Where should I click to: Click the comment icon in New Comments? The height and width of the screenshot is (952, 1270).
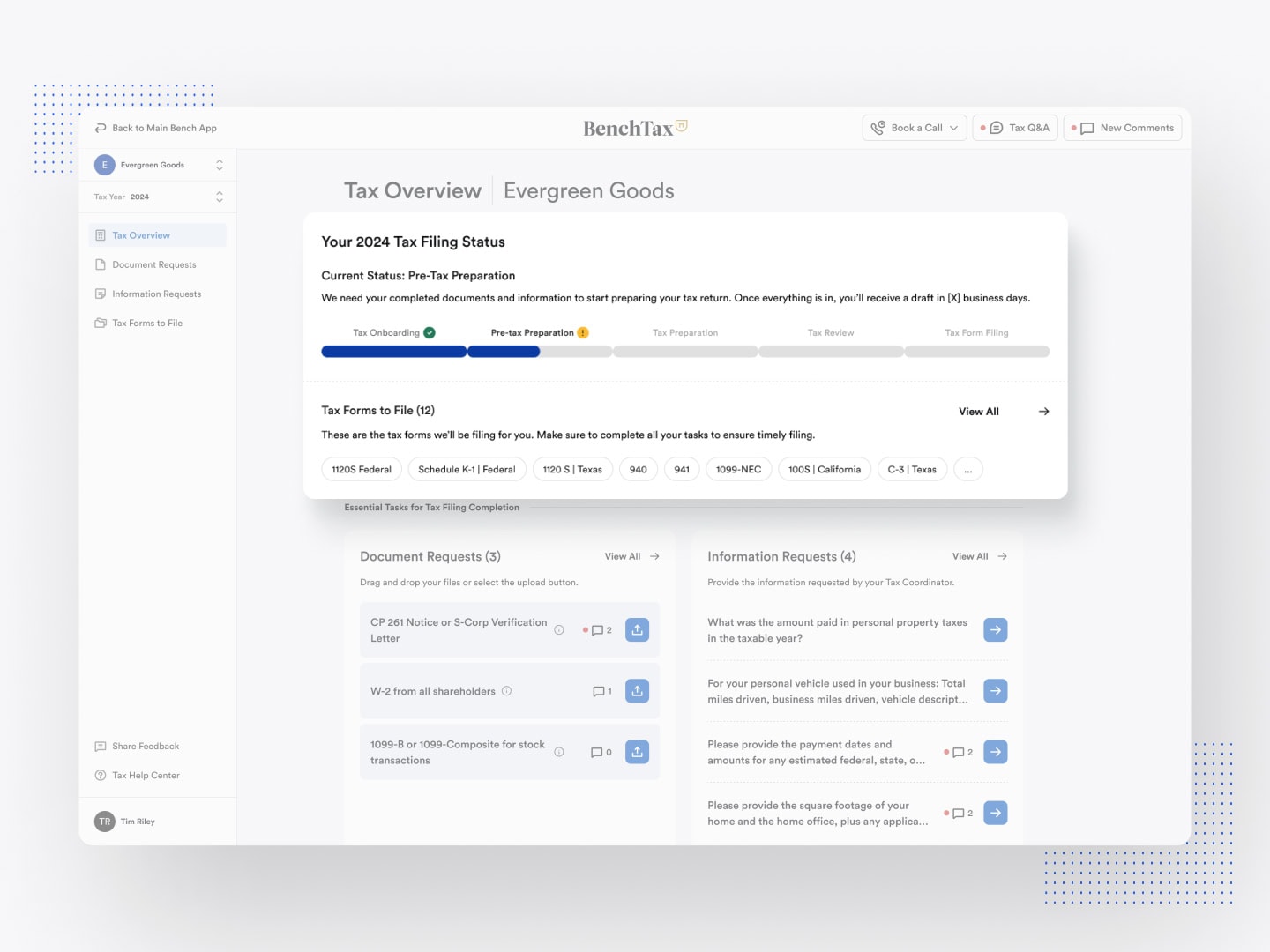pos(1087,129)
